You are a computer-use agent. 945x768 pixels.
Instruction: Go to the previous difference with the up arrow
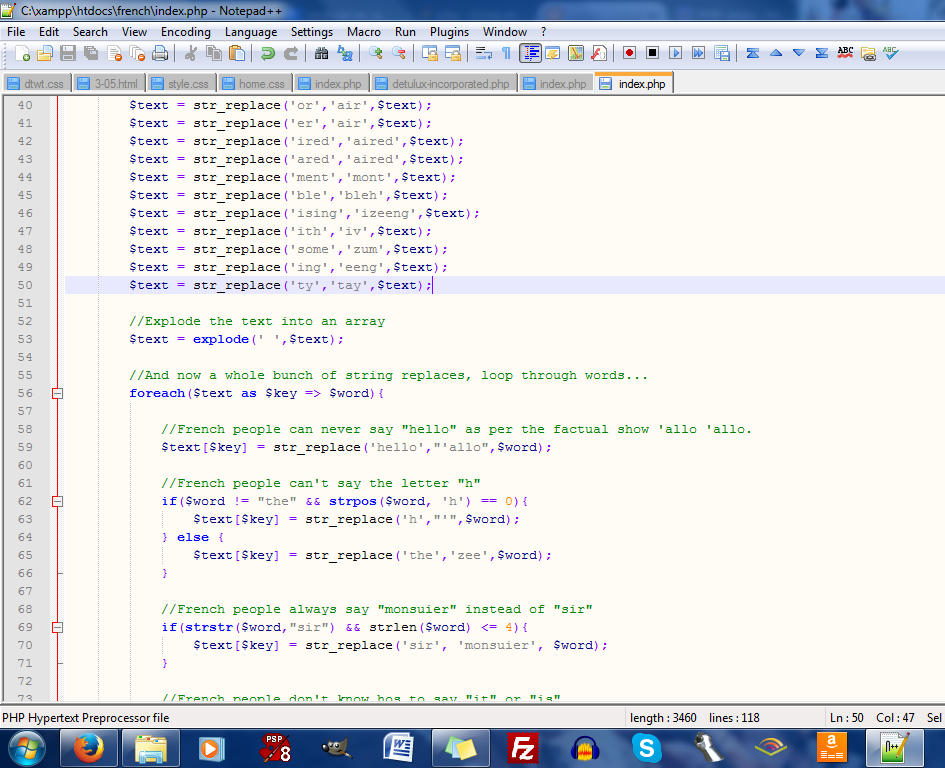pos(776,54)
